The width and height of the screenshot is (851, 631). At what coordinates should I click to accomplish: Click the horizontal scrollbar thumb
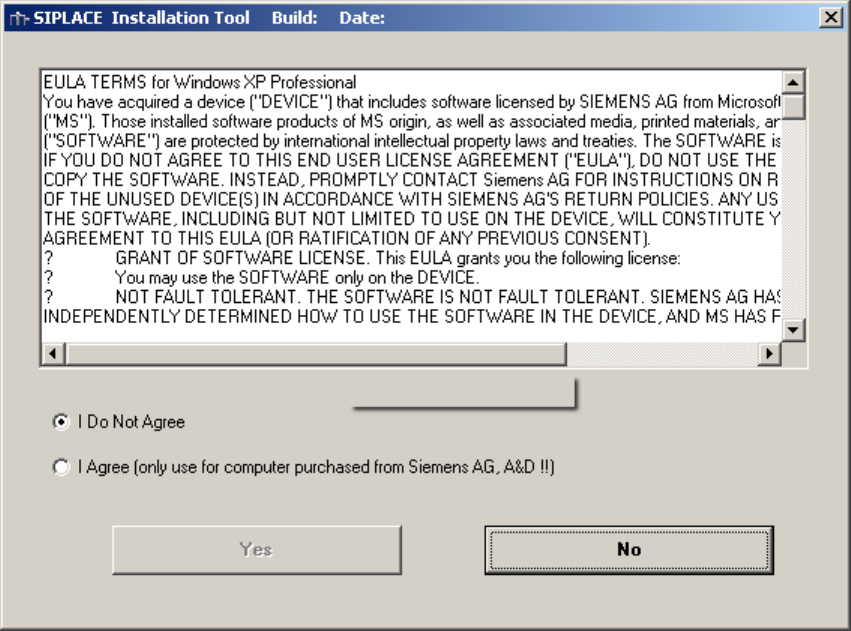(316, 354)
